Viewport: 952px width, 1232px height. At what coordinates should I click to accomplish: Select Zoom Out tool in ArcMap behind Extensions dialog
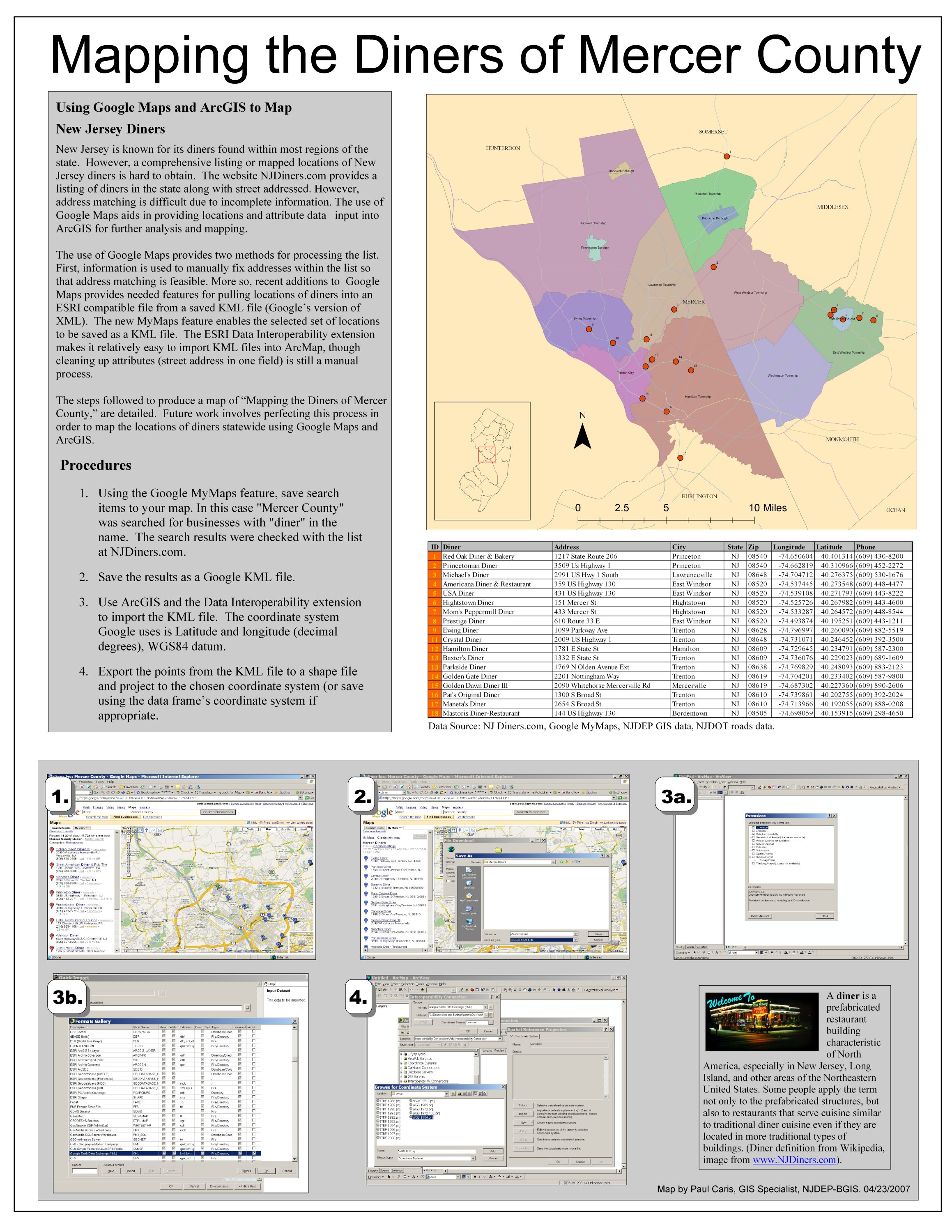pos(804,788)
